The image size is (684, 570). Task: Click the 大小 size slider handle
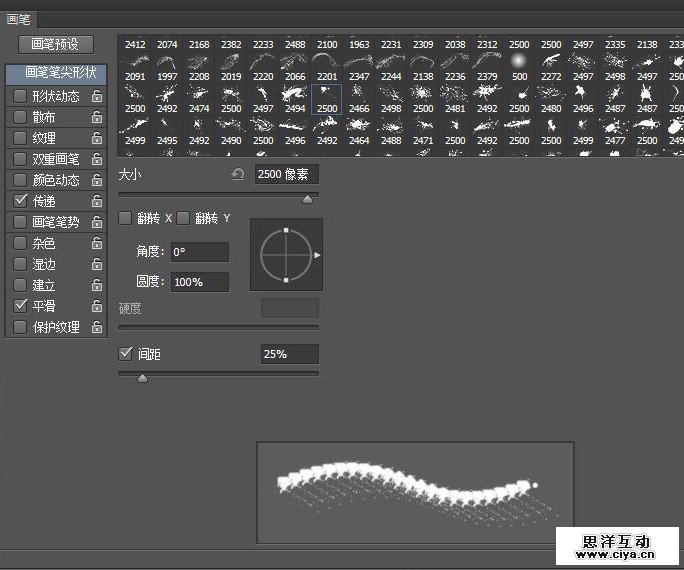[x=307, y=199]
